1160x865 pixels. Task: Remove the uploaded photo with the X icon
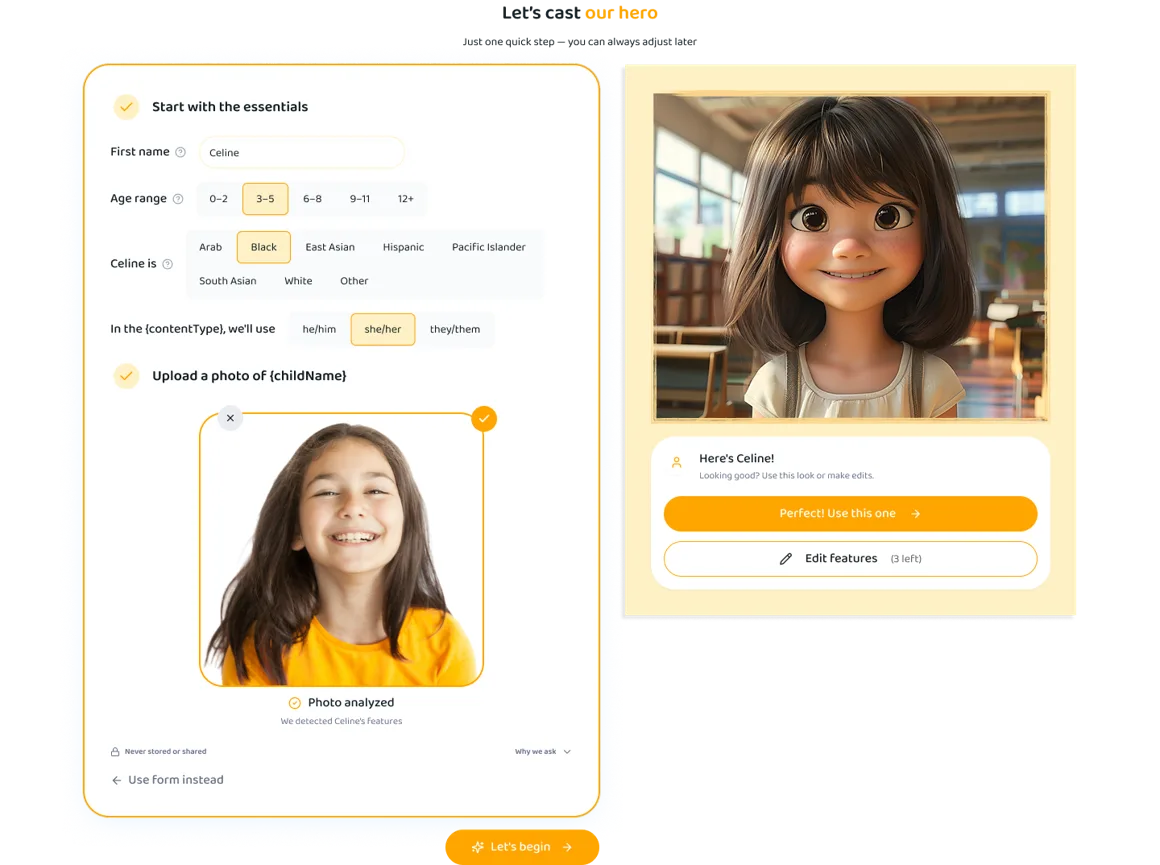coord(230,418)
